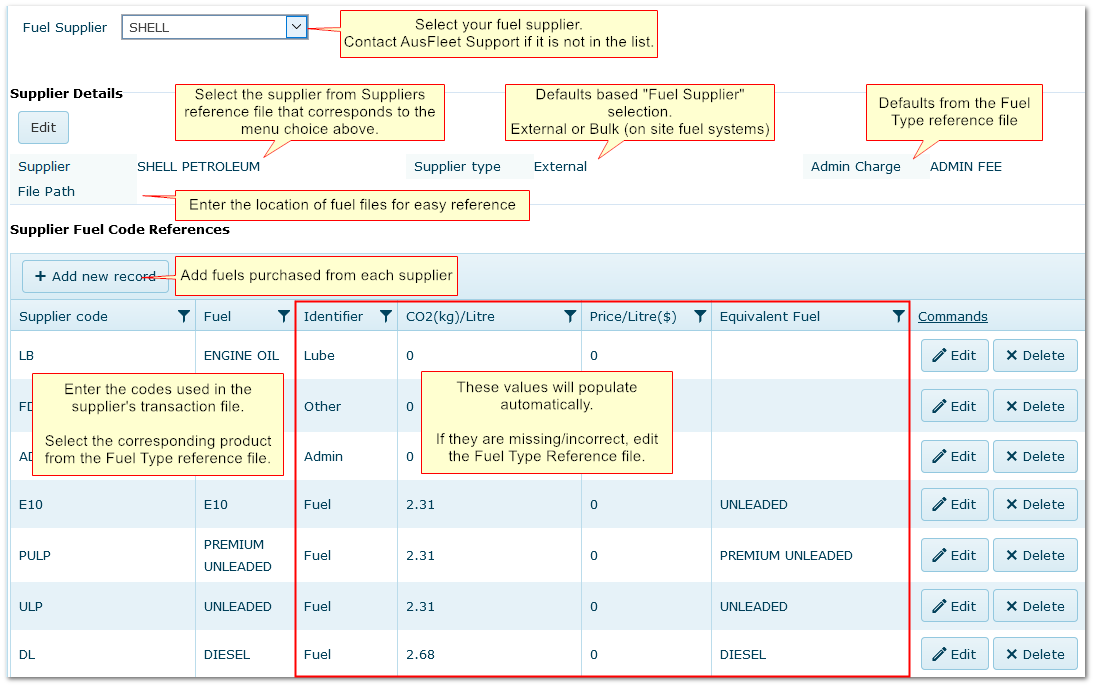Click filter icon in Supplier code column

point(183,316)
